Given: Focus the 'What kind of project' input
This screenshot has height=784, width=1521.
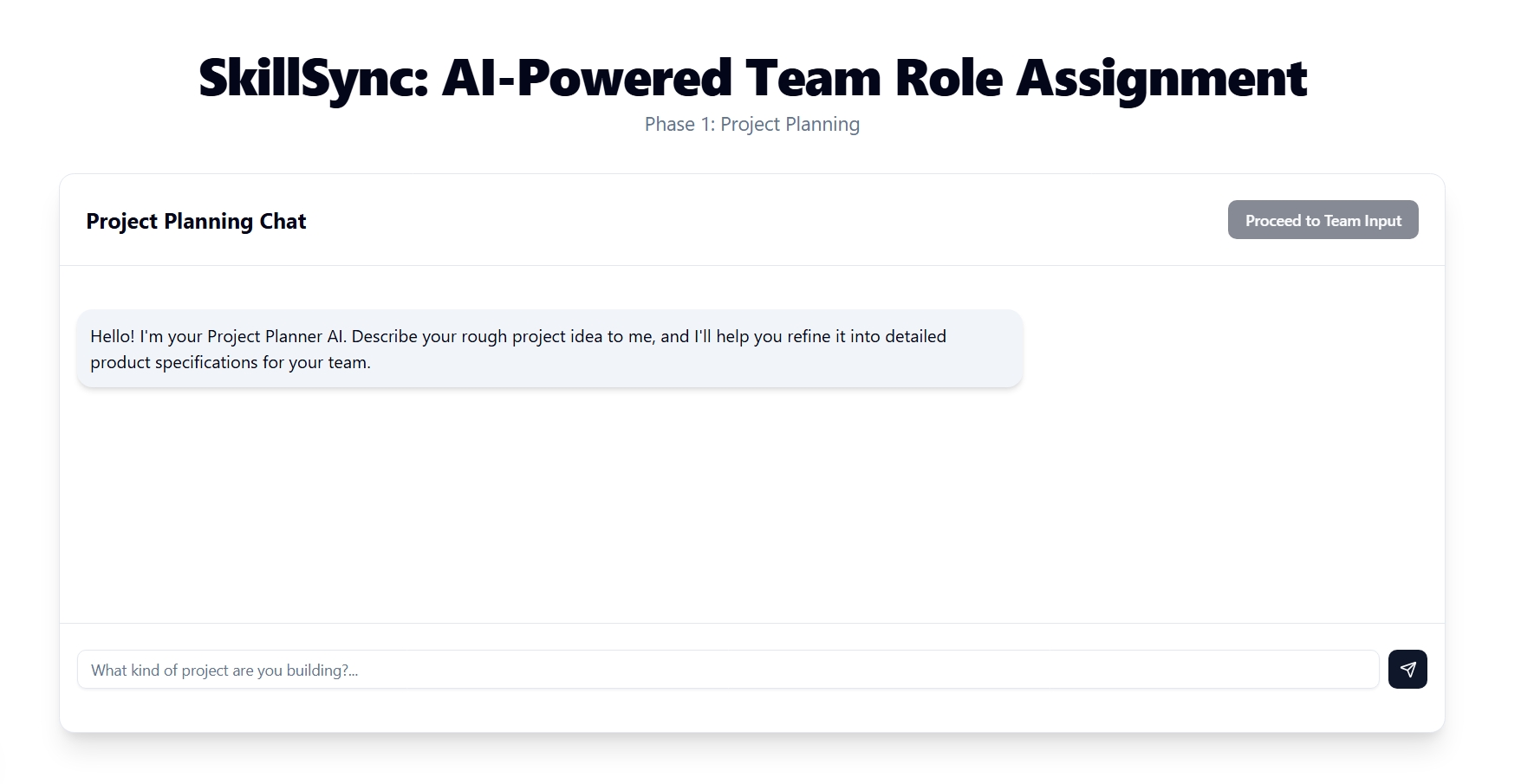Looking at the screenshot, I should [x=727, y=670].
